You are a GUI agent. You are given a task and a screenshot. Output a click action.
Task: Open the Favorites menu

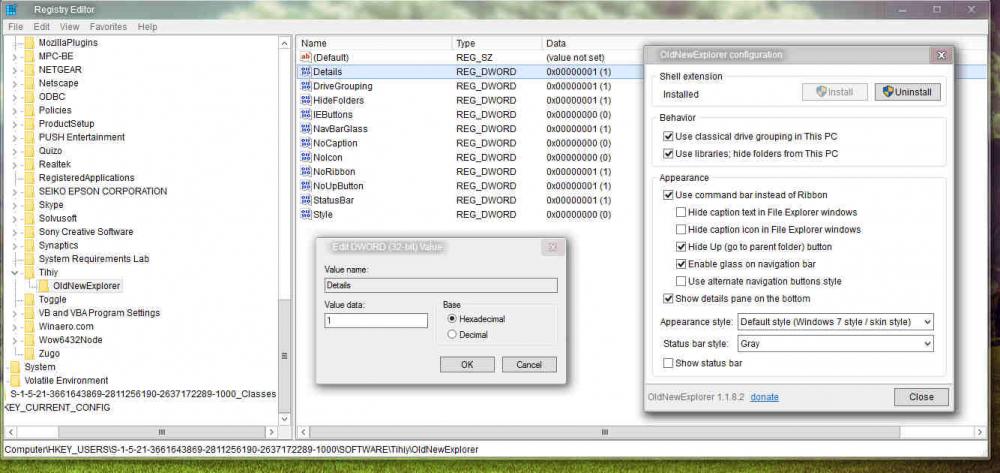pyautogui.click(x=108, y=27)
